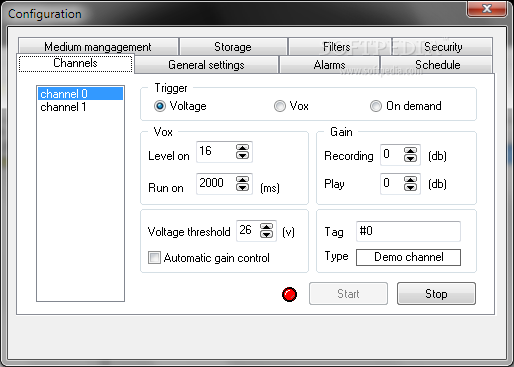Decrease the Run on milliseconds value
The image size is (514, 367).
click(x=242, y=187)
